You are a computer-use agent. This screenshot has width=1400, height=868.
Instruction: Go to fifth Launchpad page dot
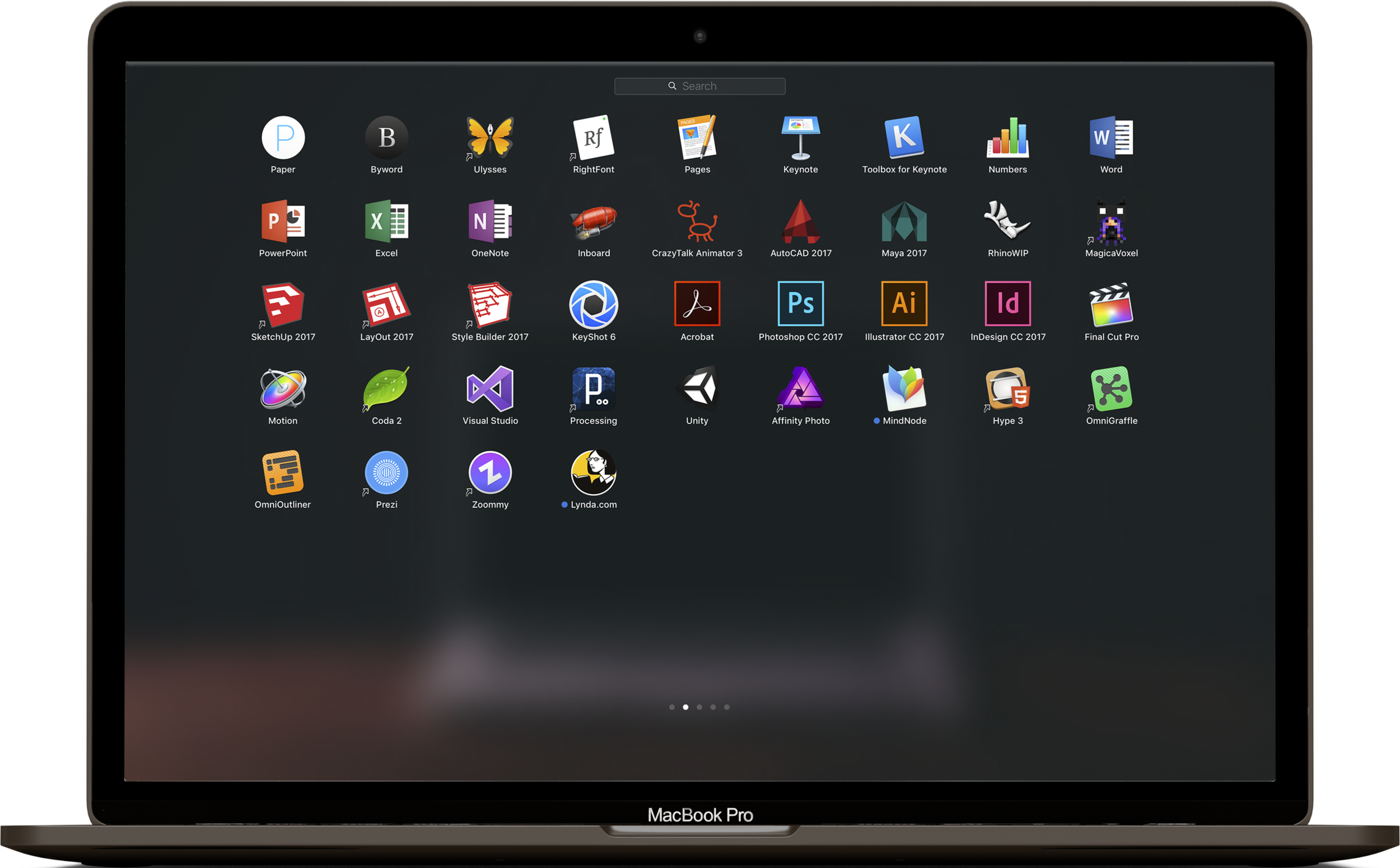[x=727, y=707]
